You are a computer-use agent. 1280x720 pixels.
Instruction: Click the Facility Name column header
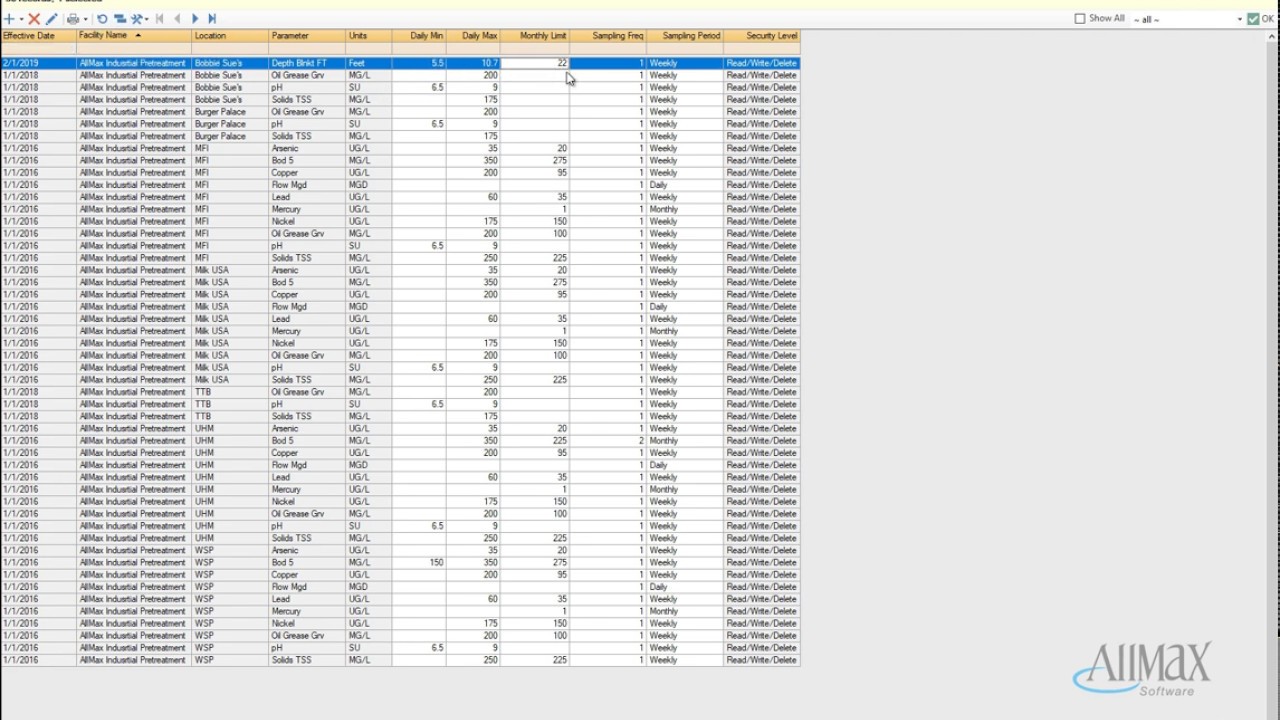[x=134, y=36]
